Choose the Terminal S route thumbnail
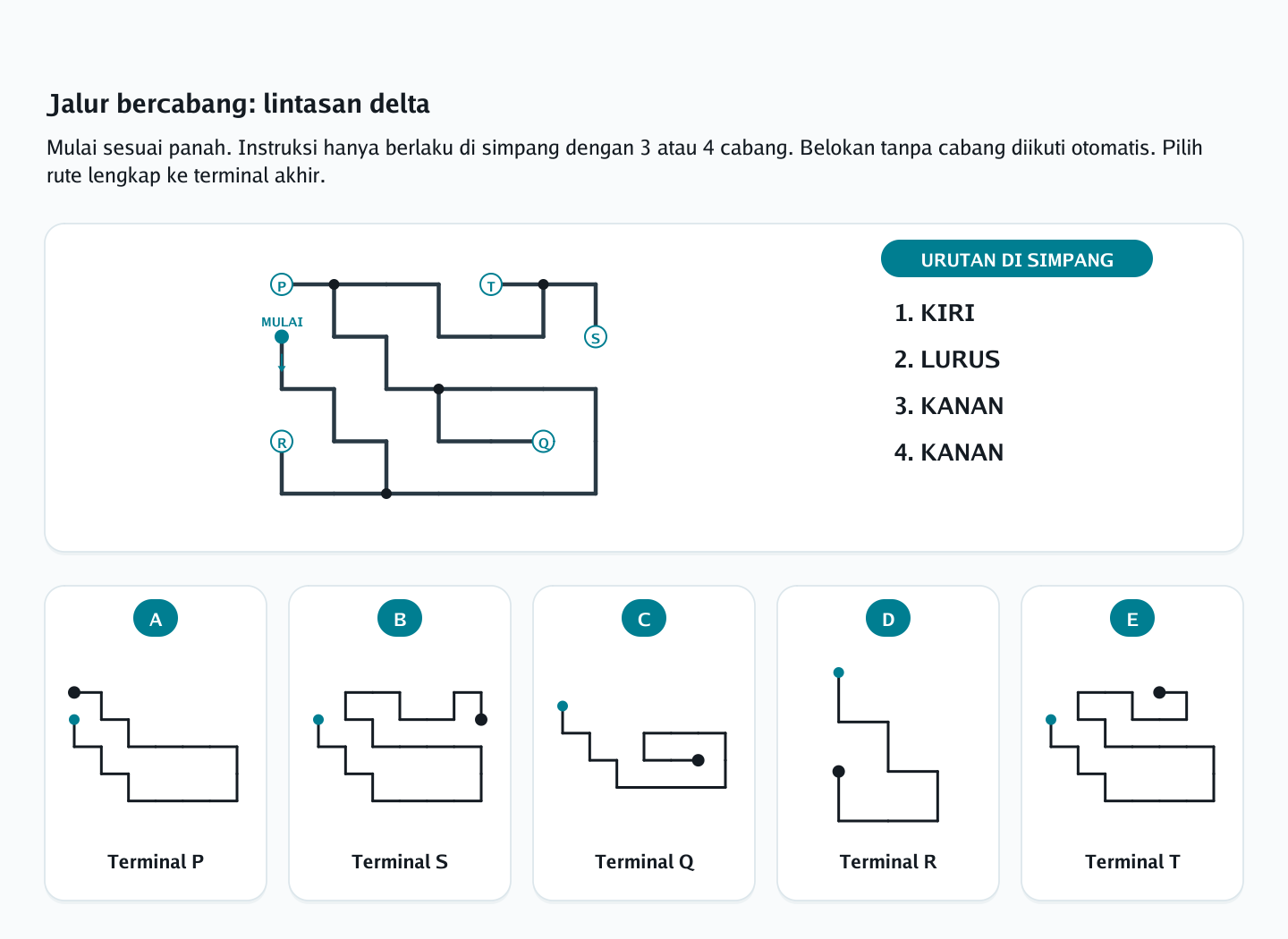 point(400,746)
